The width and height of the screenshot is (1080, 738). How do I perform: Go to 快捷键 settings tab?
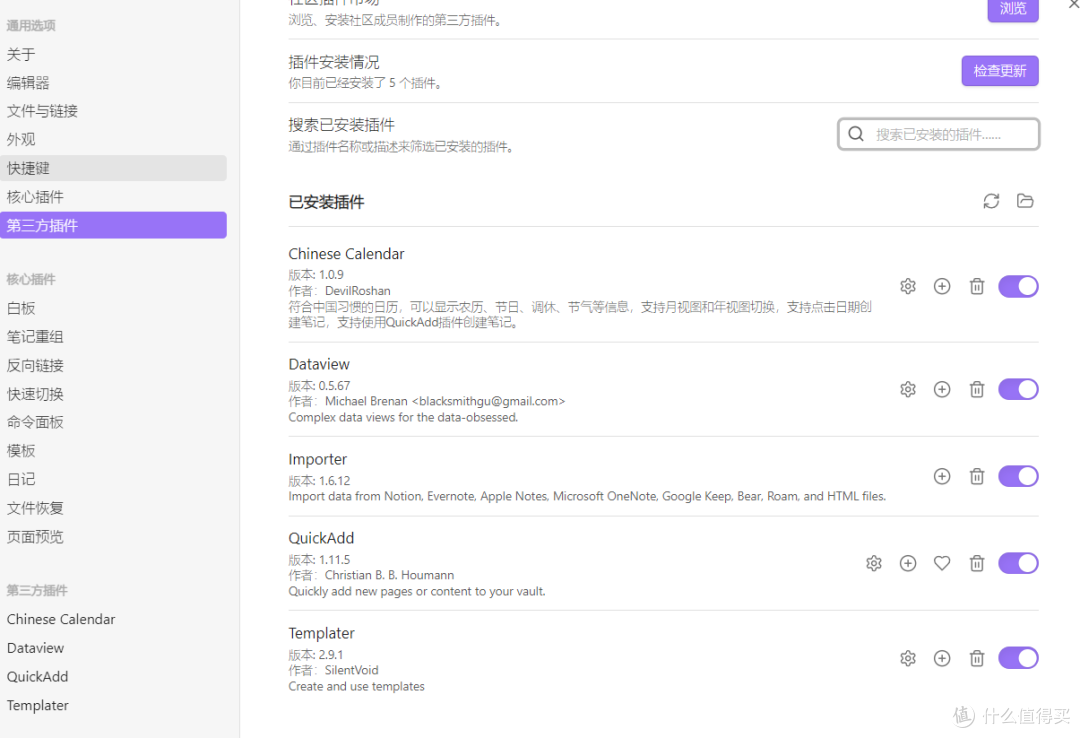click(113, 168)
